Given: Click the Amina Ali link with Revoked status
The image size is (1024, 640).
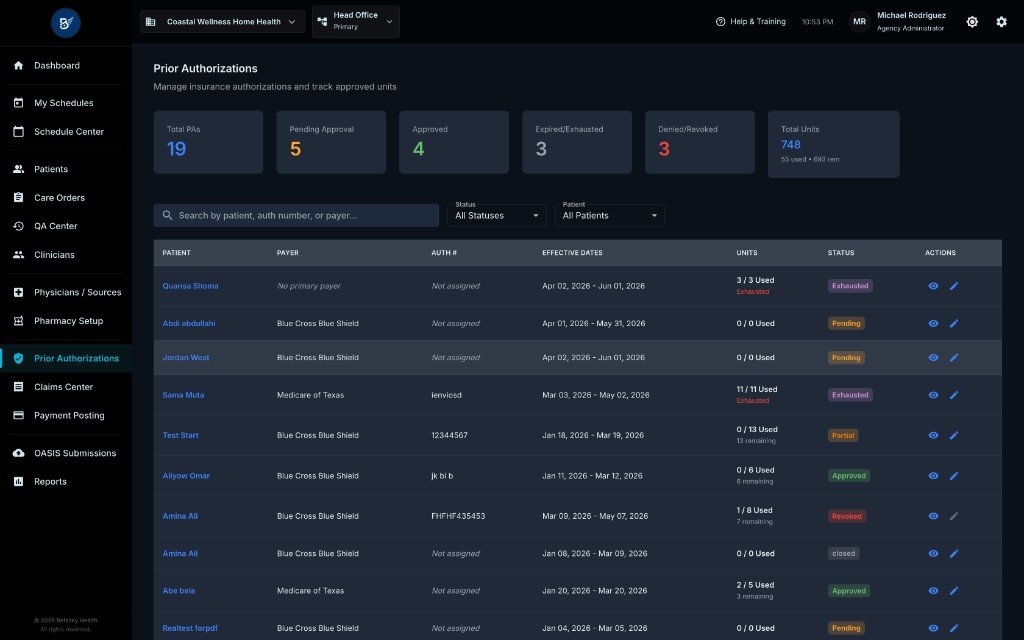Looking at the screenshot, I should [x=180, y=516].
